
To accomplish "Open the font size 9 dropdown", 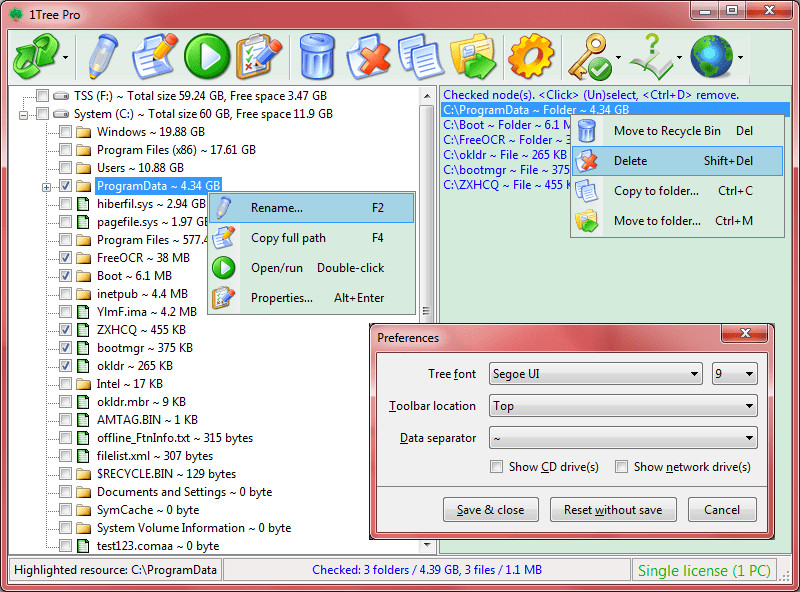I will pyautogui.click(x=734, y=374).
